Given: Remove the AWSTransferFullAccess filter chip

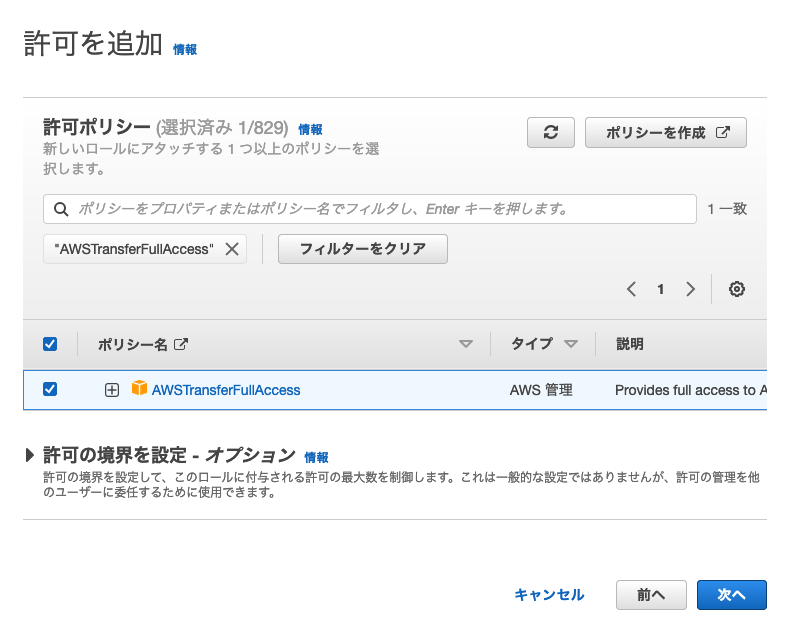Looking at the screenshot, I should [x=232, y=249].
